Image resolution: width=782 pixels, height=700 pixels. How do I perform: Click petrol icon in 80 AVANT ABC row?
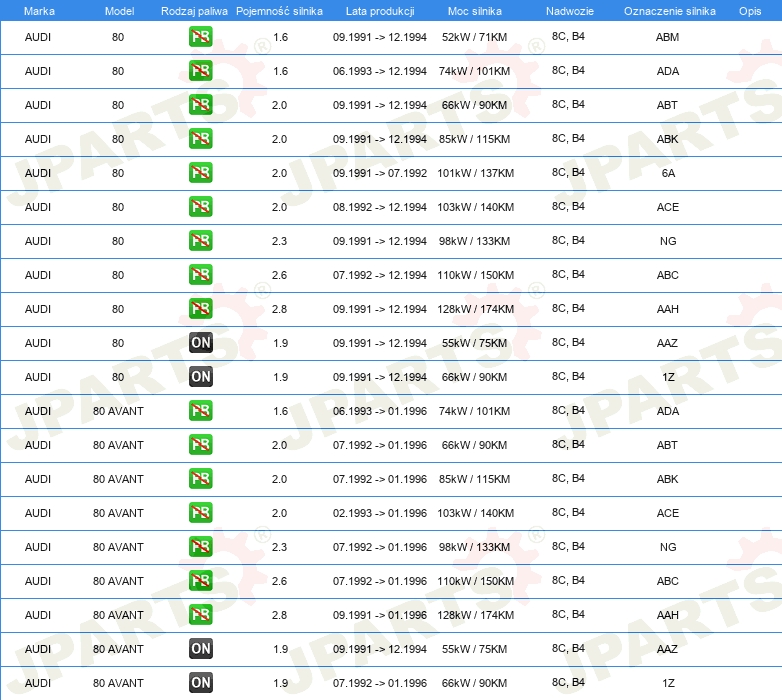pyautogui.click(x=200, y=581)
